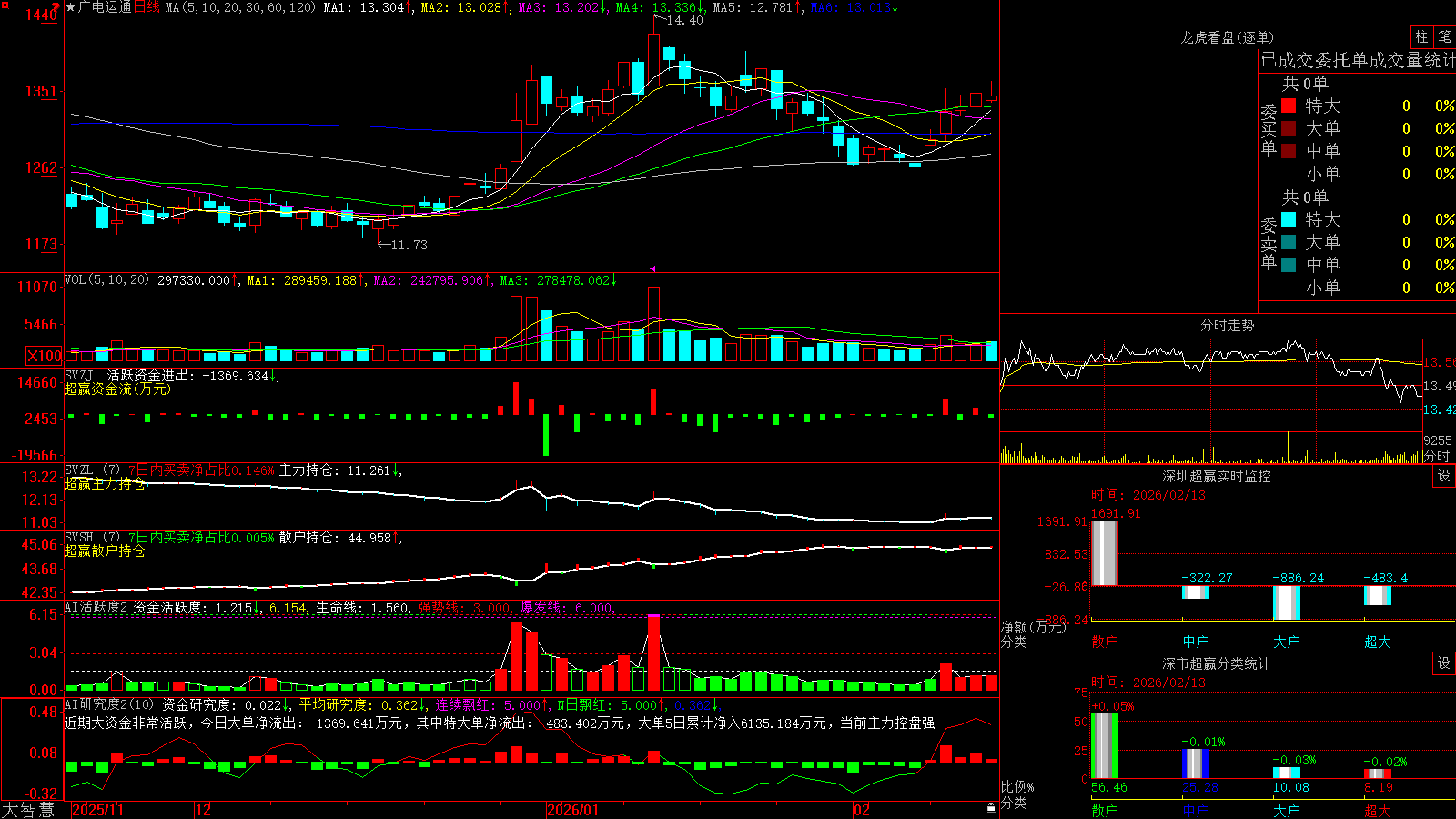Jump to the 12 month timeline marker

click(203, 810)
